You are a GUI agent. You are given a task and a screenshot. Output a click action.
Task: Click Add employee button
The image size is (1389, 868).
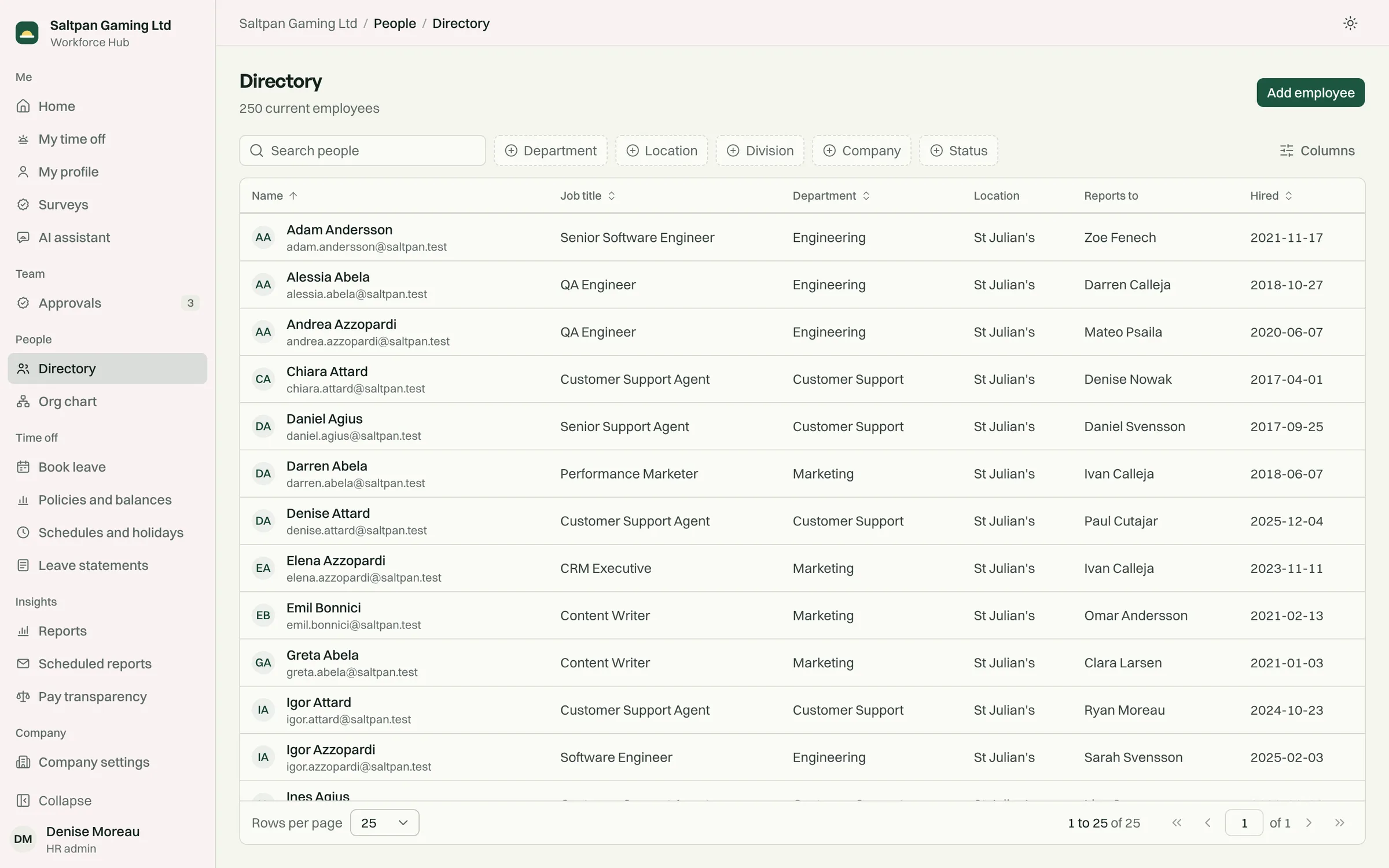tap(1310, 93)
